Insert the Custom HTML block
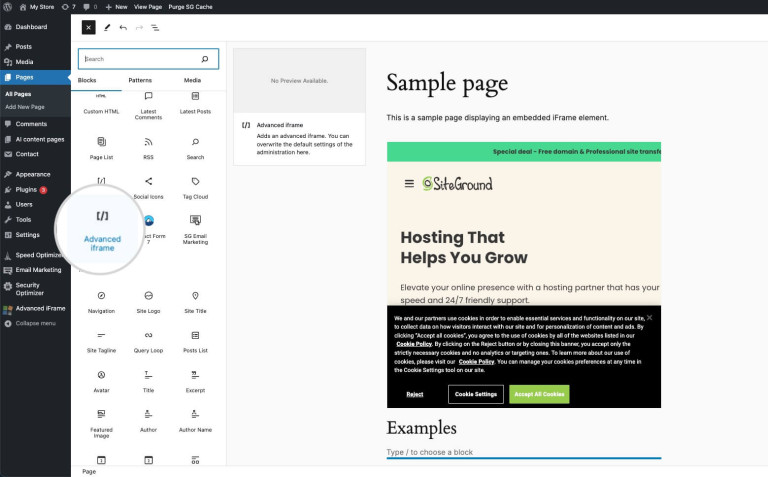 (x=101, y=104)
